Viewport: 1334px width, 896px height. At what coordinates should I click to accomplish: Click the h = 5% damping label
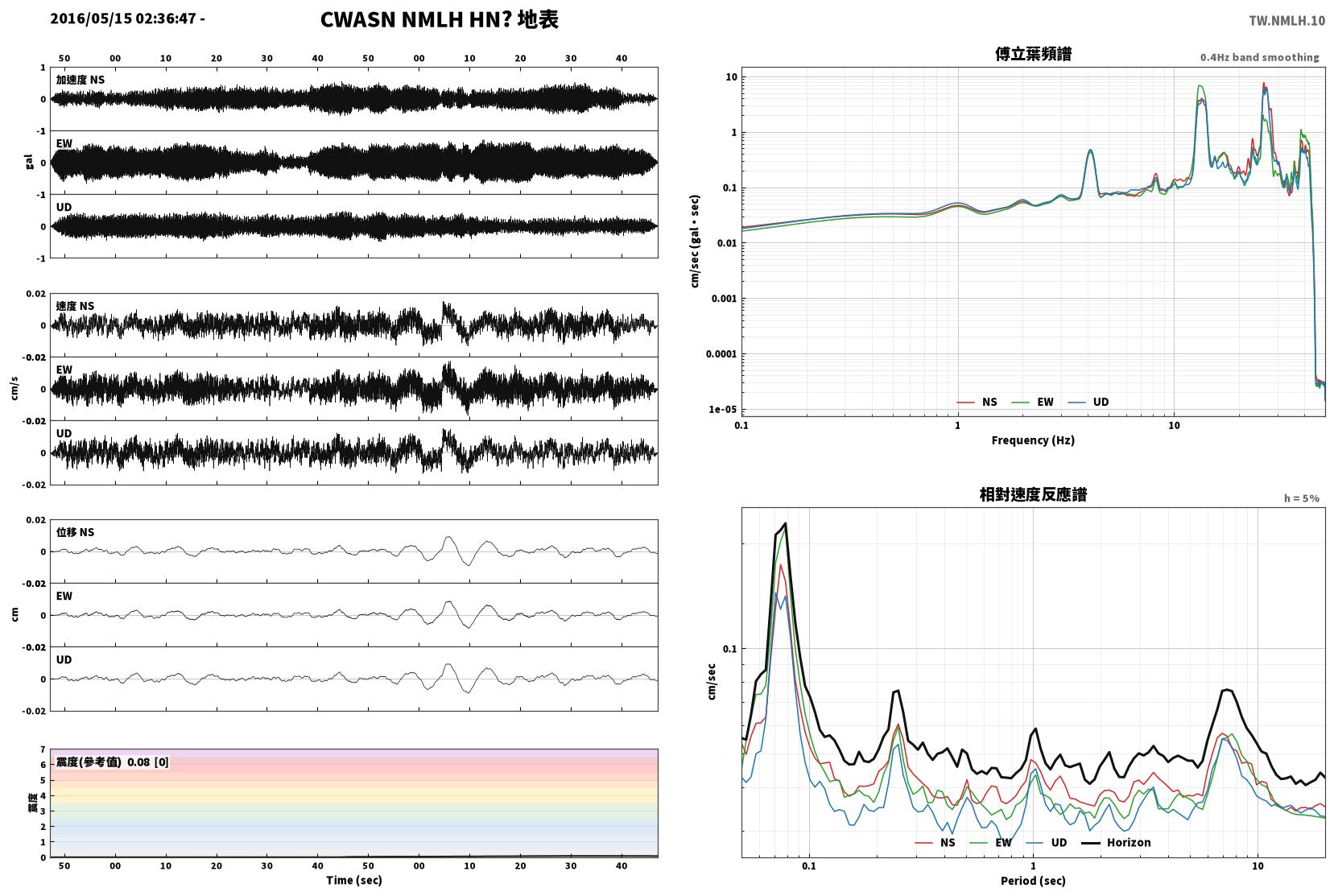pos(1301,498)
